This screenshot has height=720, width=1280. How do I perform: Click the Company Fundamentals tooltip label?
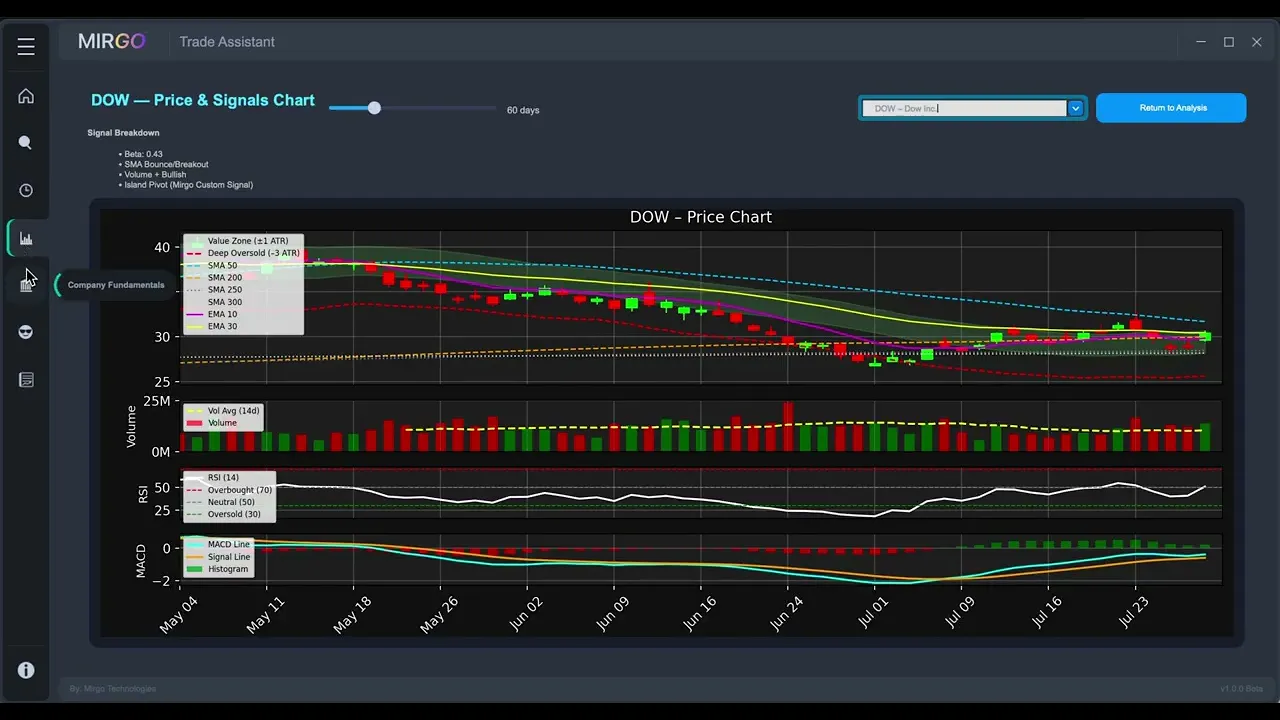(x=116, y=285)
